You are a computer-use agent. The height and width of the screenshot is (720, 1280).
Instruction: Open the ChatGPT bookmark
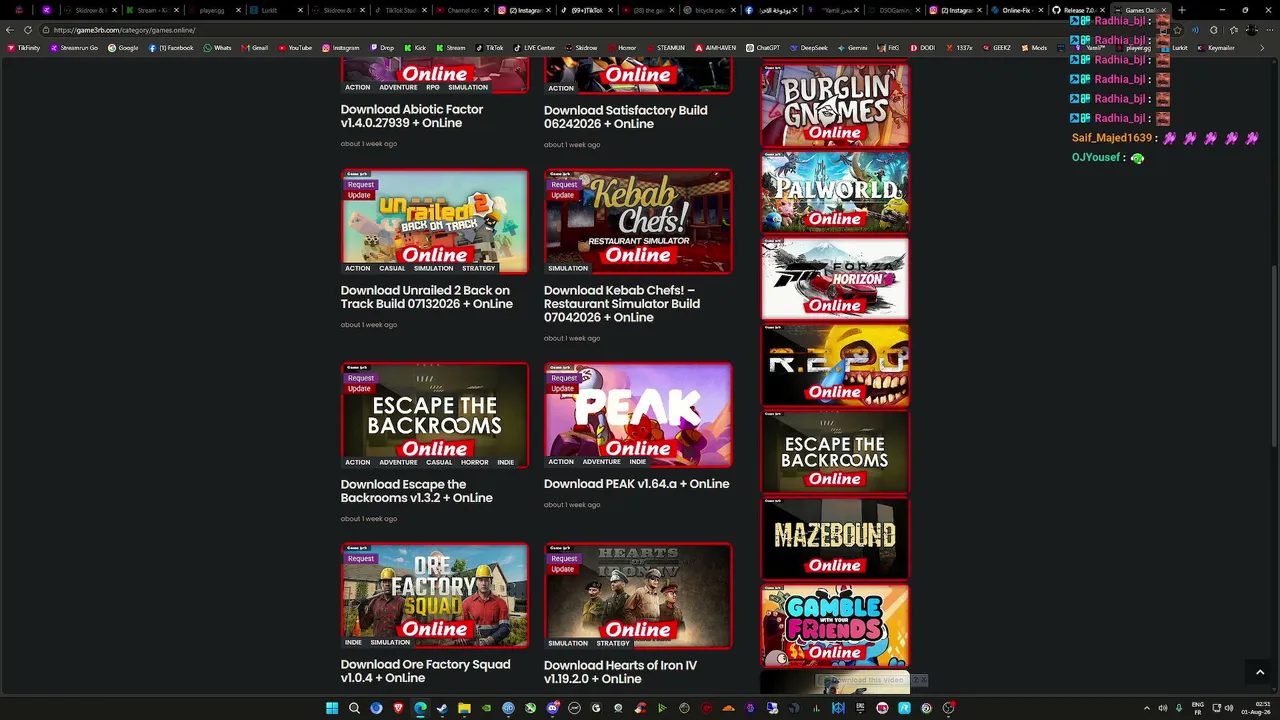tap(763, 48)
